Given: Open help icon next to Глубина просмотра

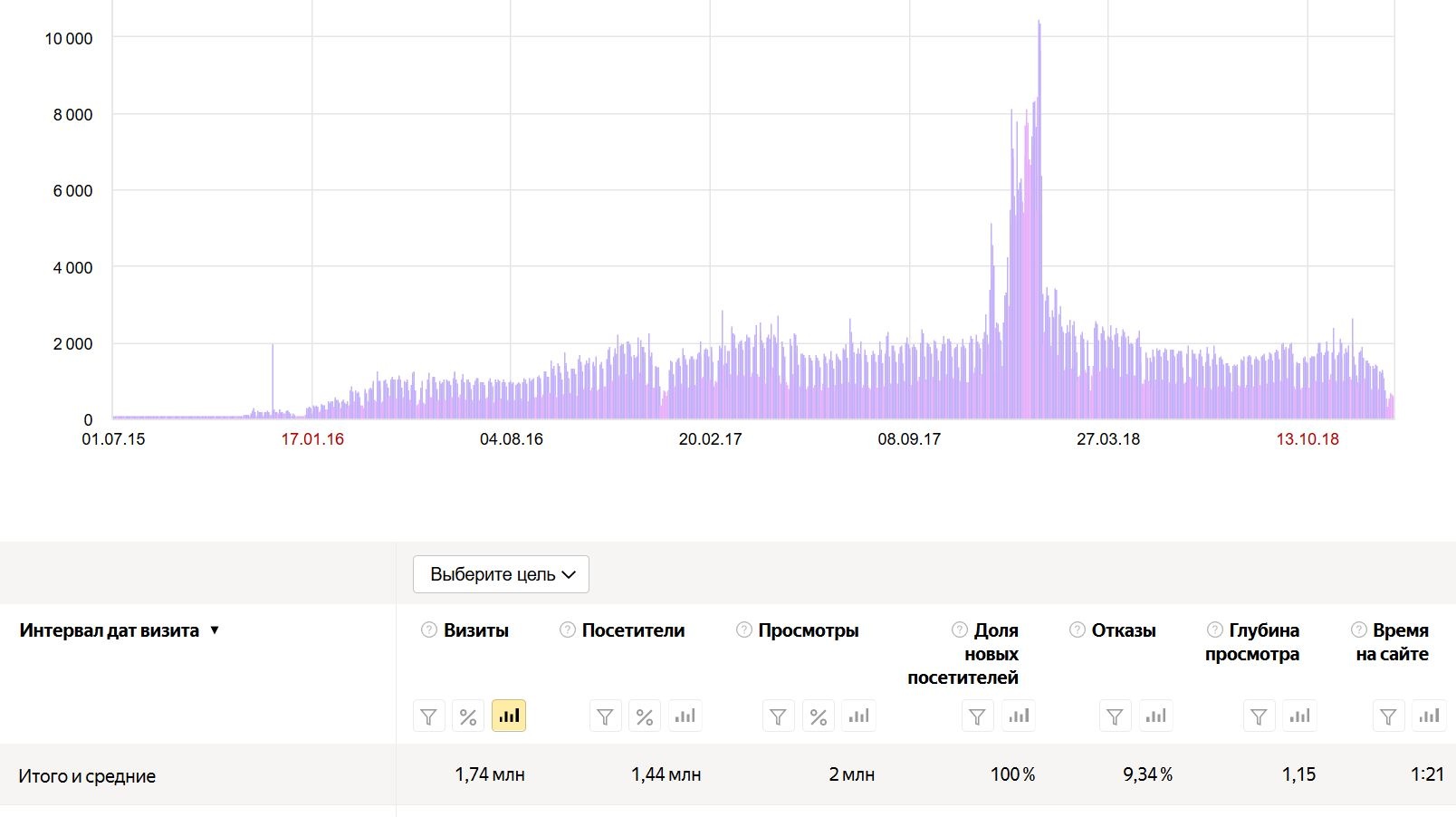Looking at the screenshot, I should click(x=1215, y=630).
